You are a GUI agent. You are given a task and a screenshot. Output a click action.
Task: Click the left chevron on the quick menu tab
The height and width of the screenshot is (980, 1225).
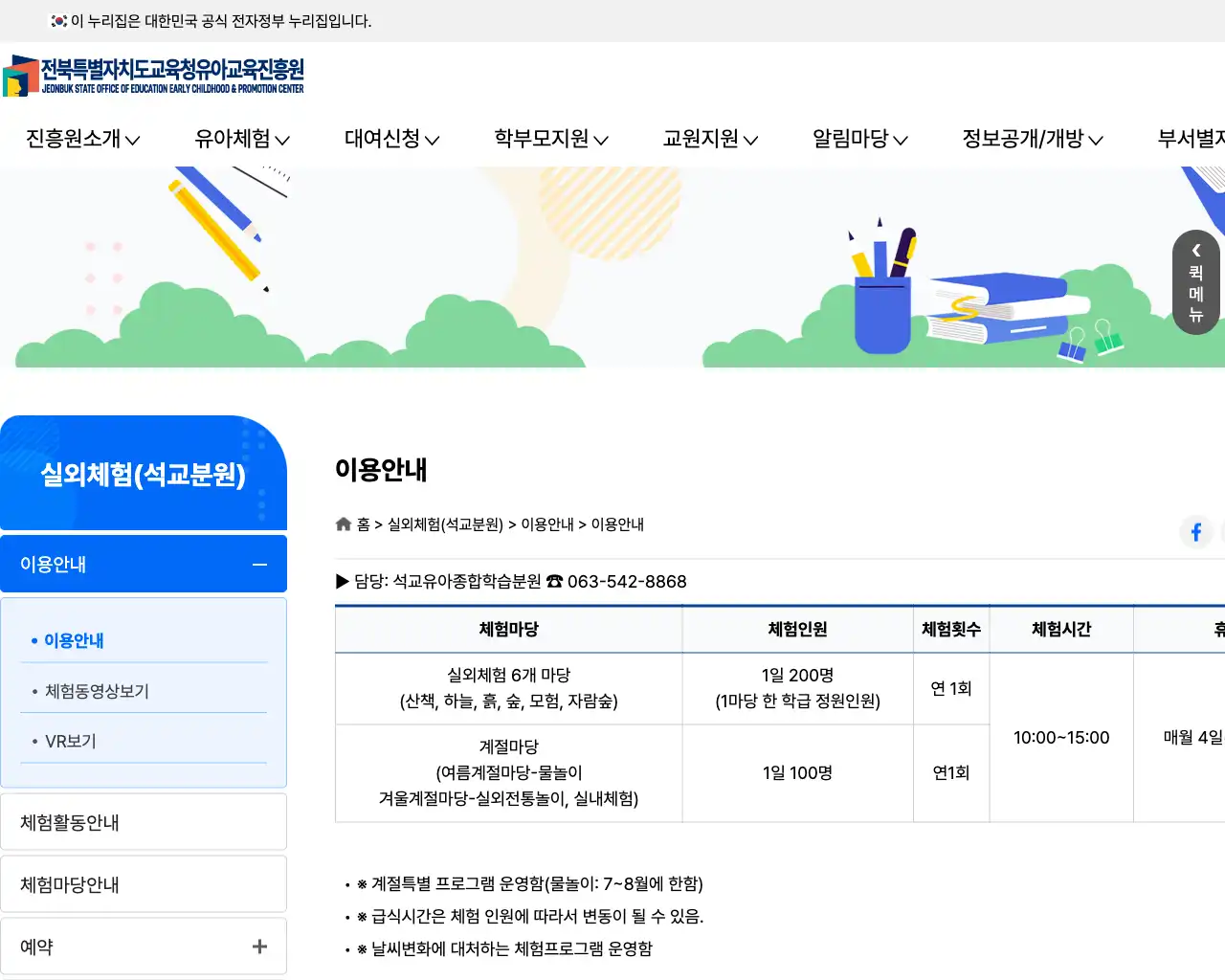click(x=1195, y=251)
